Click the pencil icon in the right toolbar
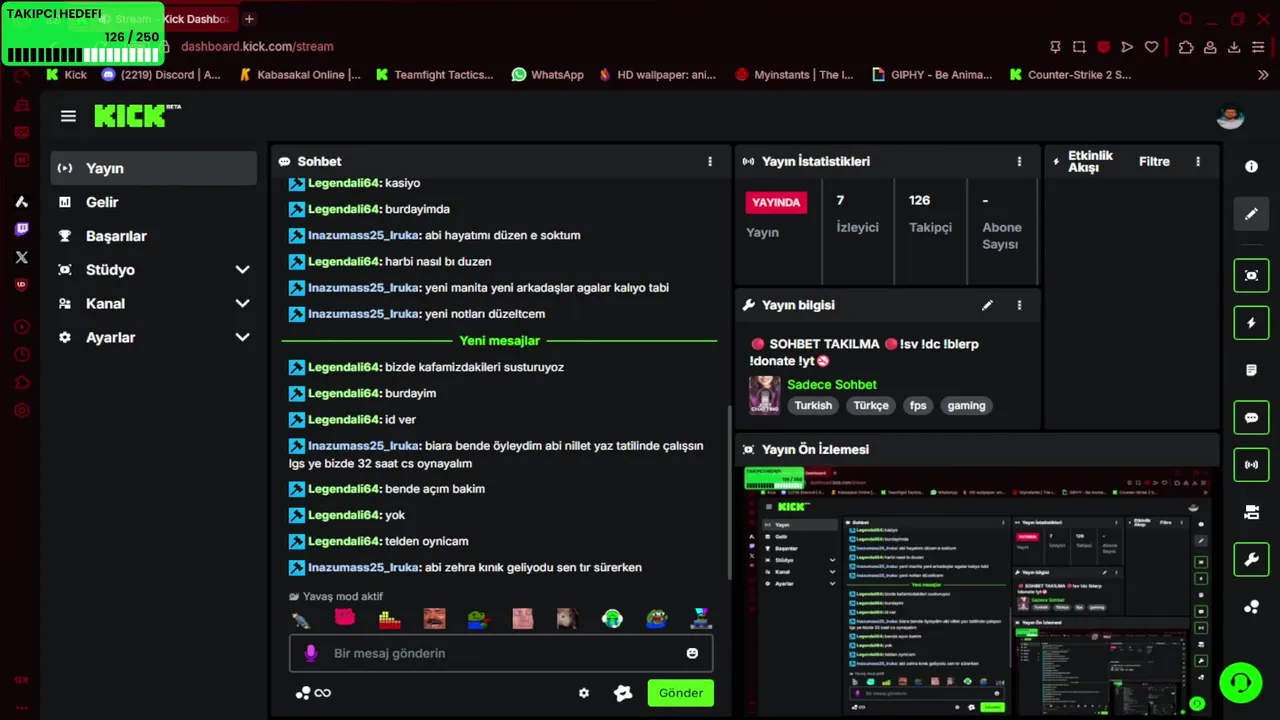Image resolution: width=1280 pixels, height=720 pixels. [1251, 213]
